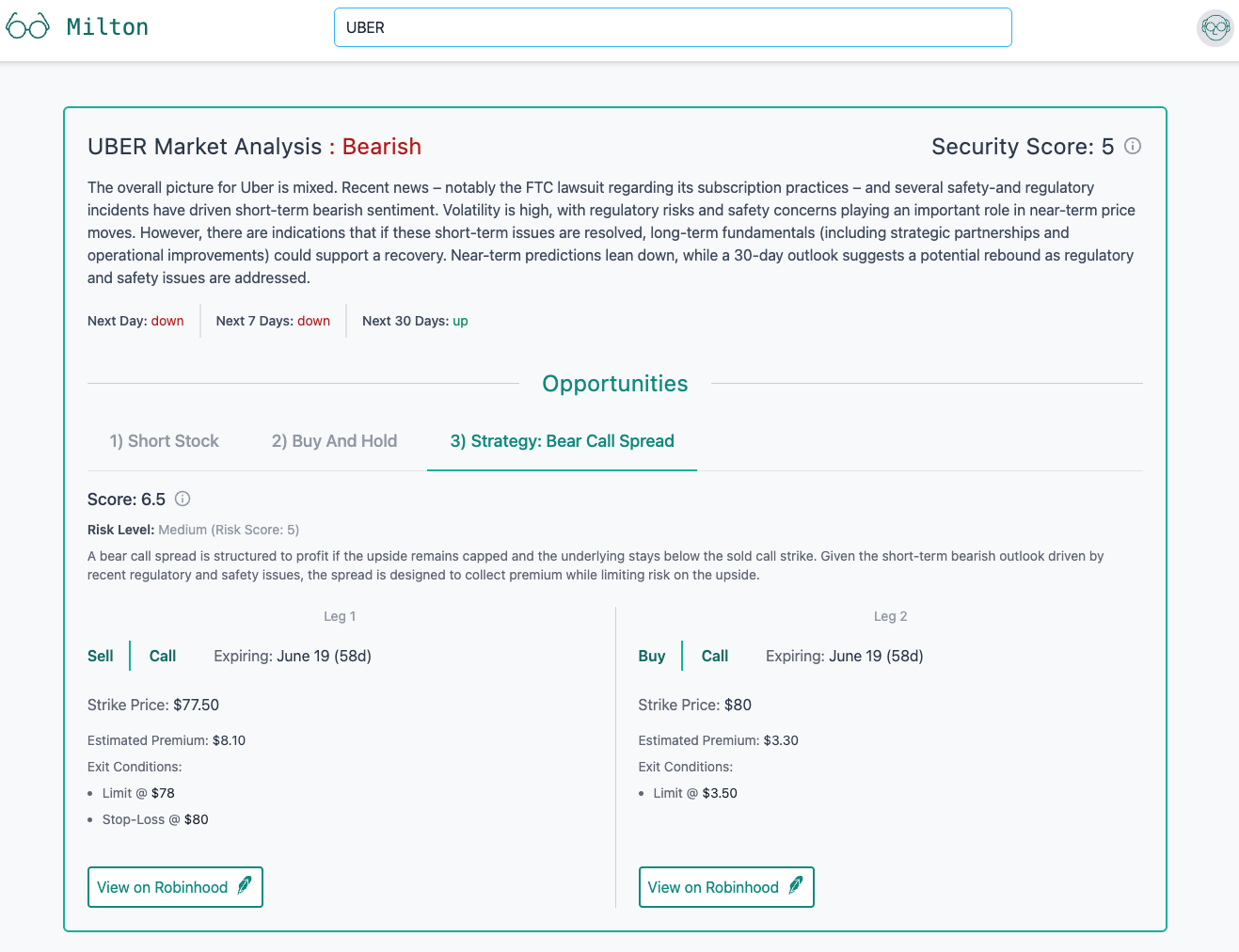The height and width of the screenshot is (952, 1239).
Task: Switch to Short Stock tab
Action: 164,441
